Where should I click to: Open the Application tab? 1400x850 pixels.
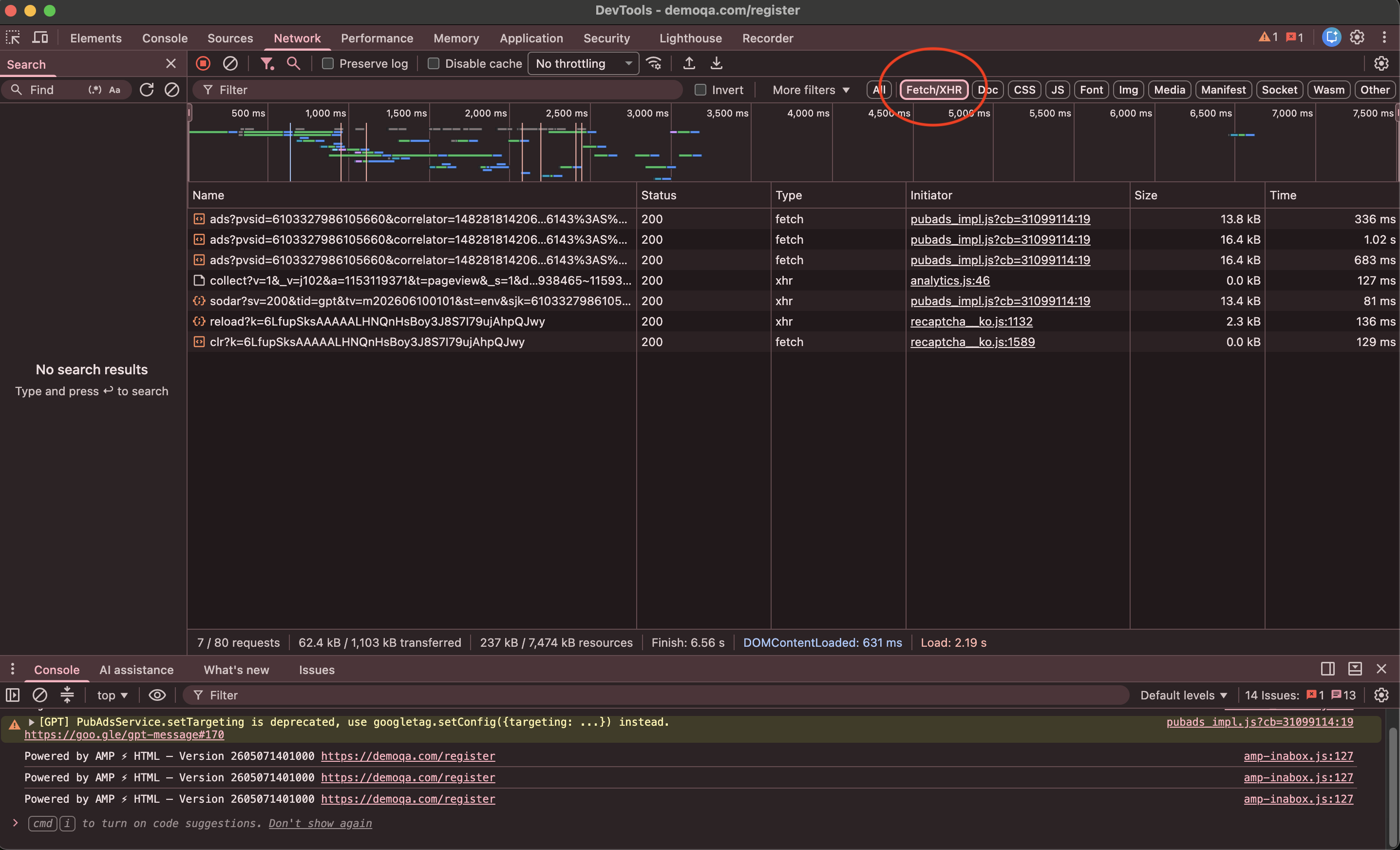531,38
